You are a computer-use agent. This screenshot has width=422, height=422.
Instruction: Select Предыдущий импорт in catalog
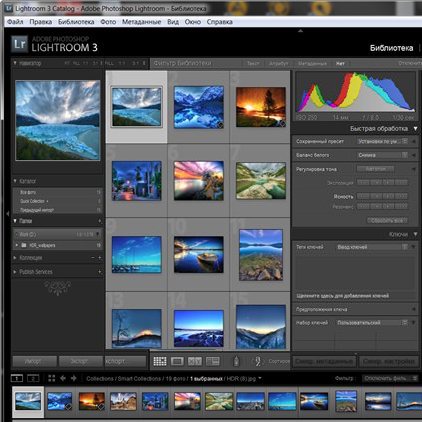[x=57, y=210]
